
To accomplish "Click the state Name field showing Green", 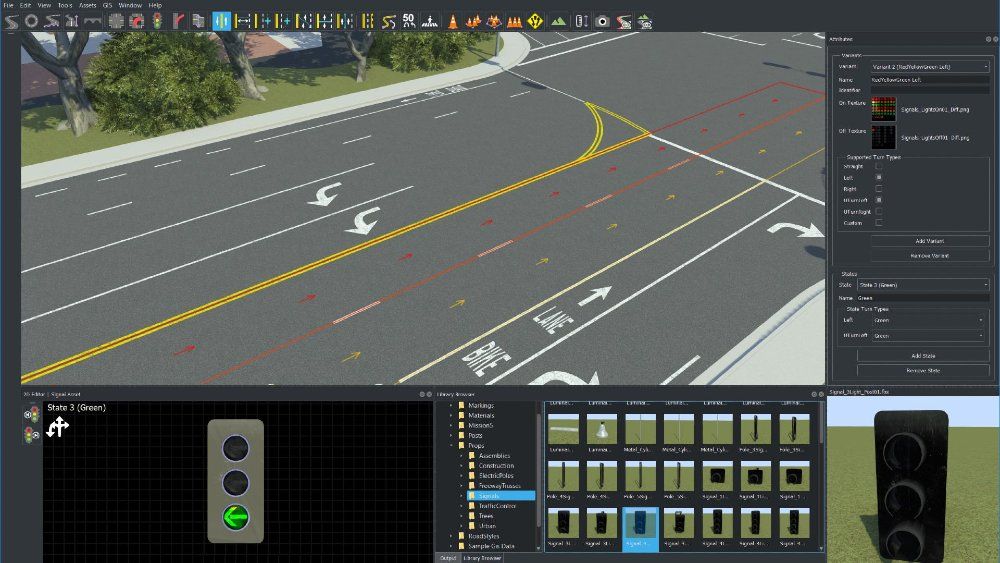I will (923, 298).
